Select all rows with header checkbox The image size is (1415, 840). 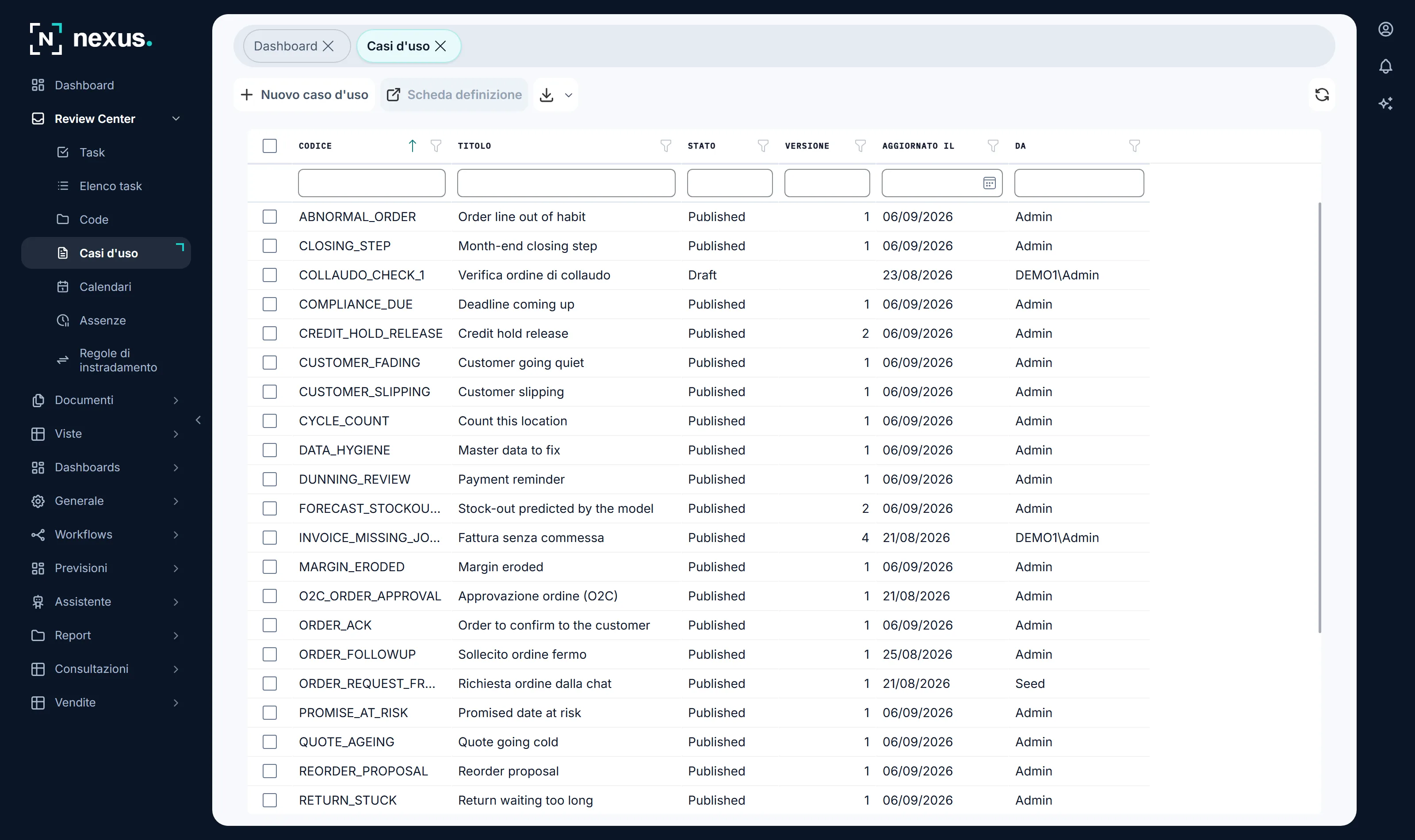[269, 146]
